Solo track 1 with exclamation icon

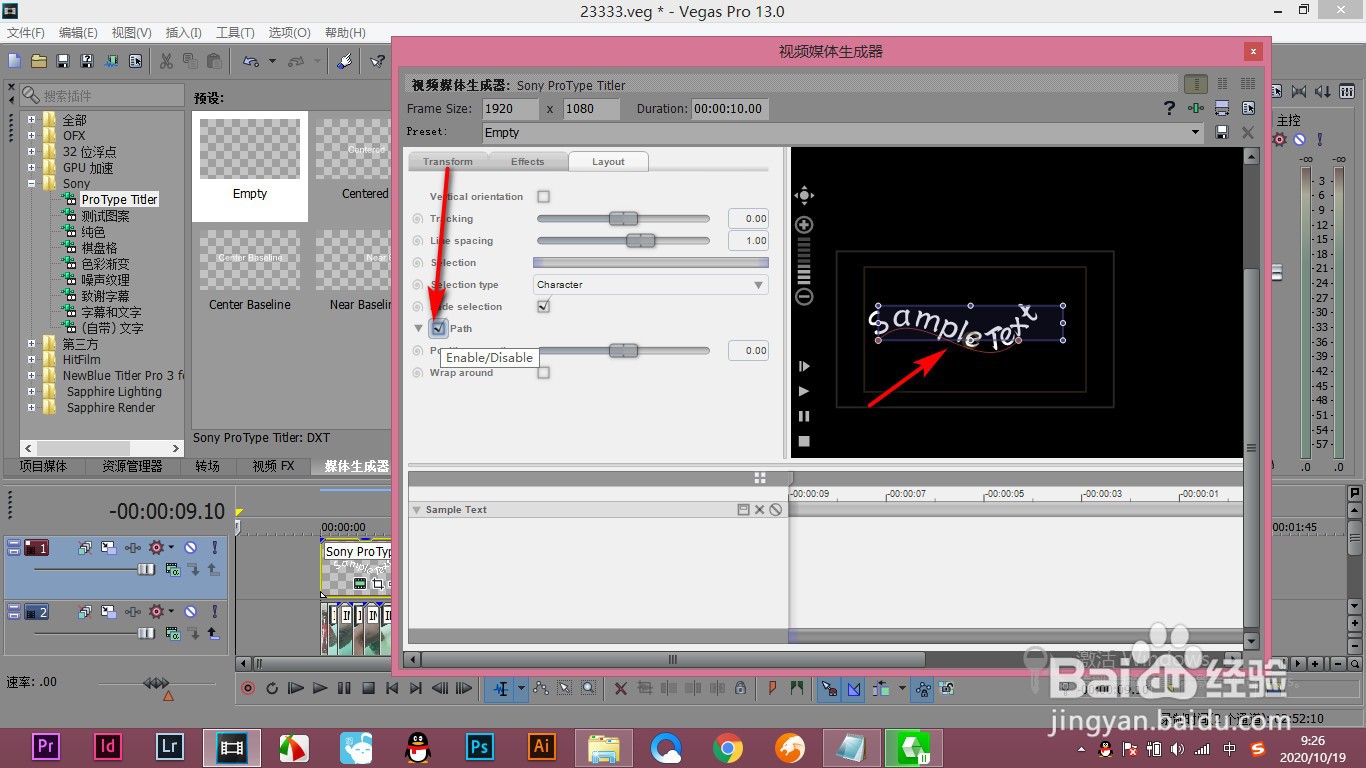pos(214,547)
